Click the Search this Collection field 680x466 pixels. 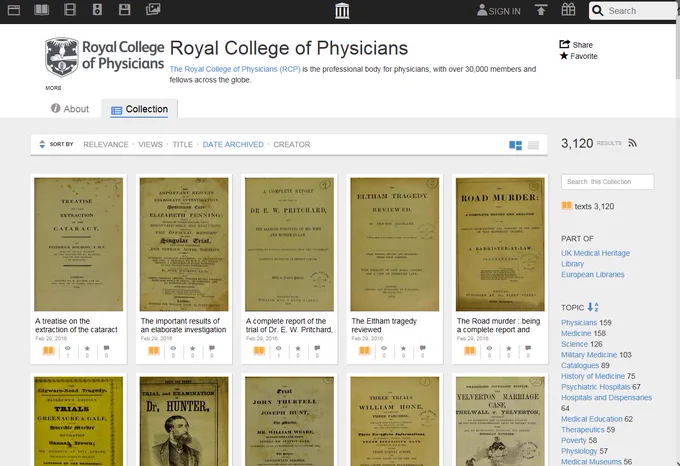(x=608, y=182)
